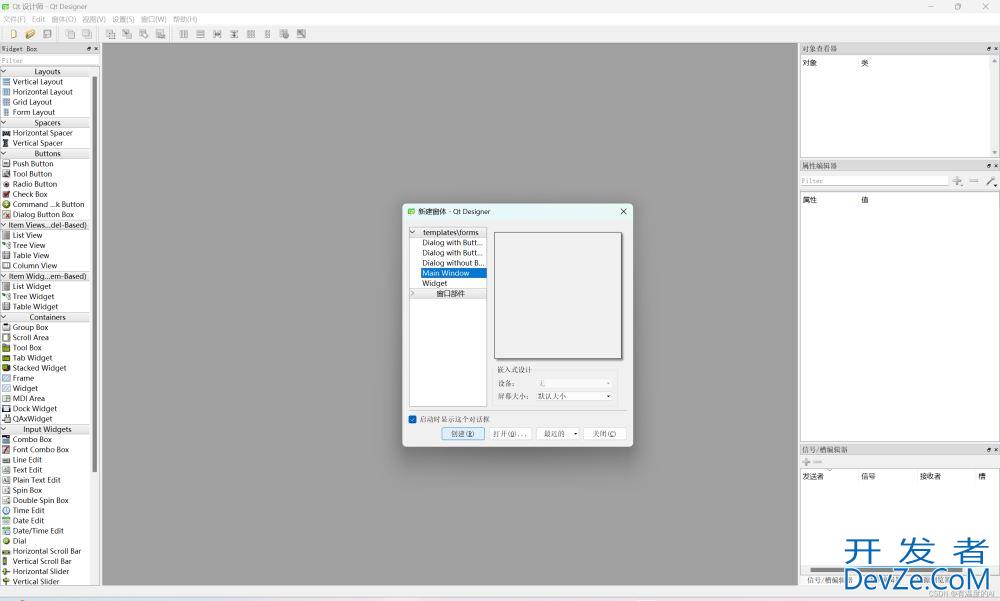Select the Edit Signals/Slots mode icon
The width and height of the screenshot is (1000, 601).
tap(127, 34)
